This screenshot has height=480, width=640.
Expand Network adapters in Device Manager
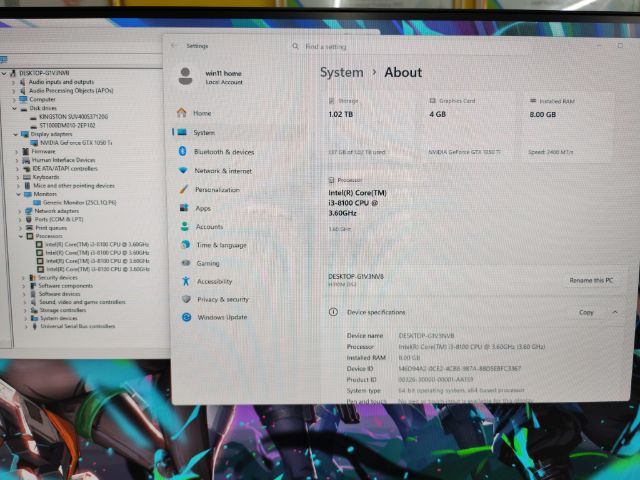point(19,211)
